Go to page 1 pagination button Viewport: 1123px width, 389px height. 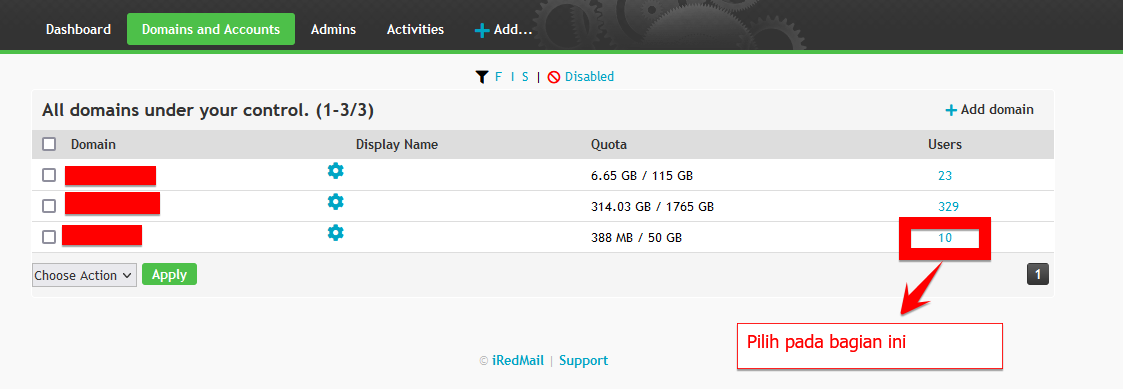coord(1038,274)
